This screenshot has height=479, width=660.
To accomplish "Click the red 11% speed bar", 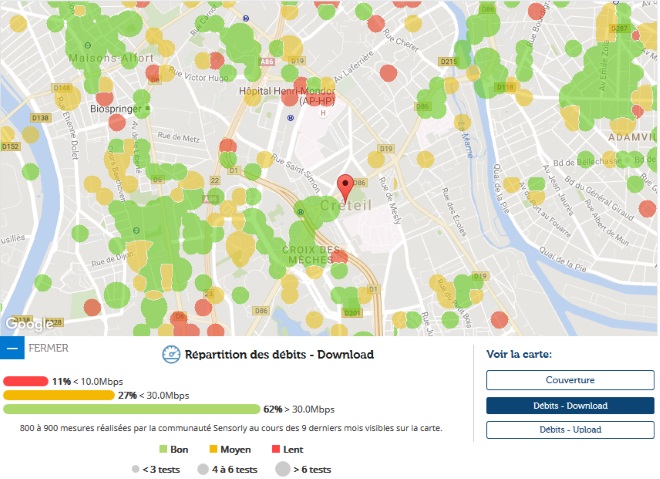I will click(x=25, y=381).
